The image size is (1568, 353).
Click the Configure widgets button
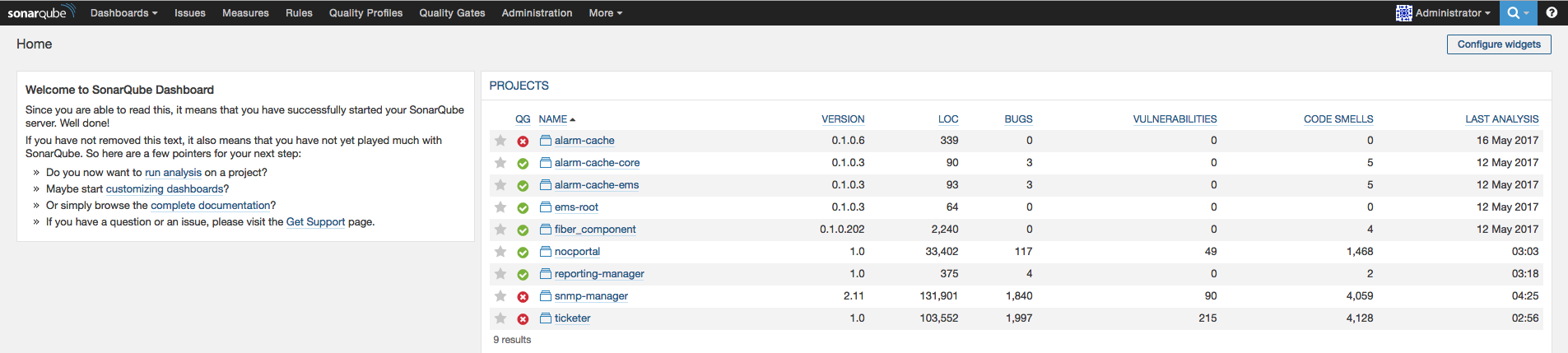tap(1498, 44)
